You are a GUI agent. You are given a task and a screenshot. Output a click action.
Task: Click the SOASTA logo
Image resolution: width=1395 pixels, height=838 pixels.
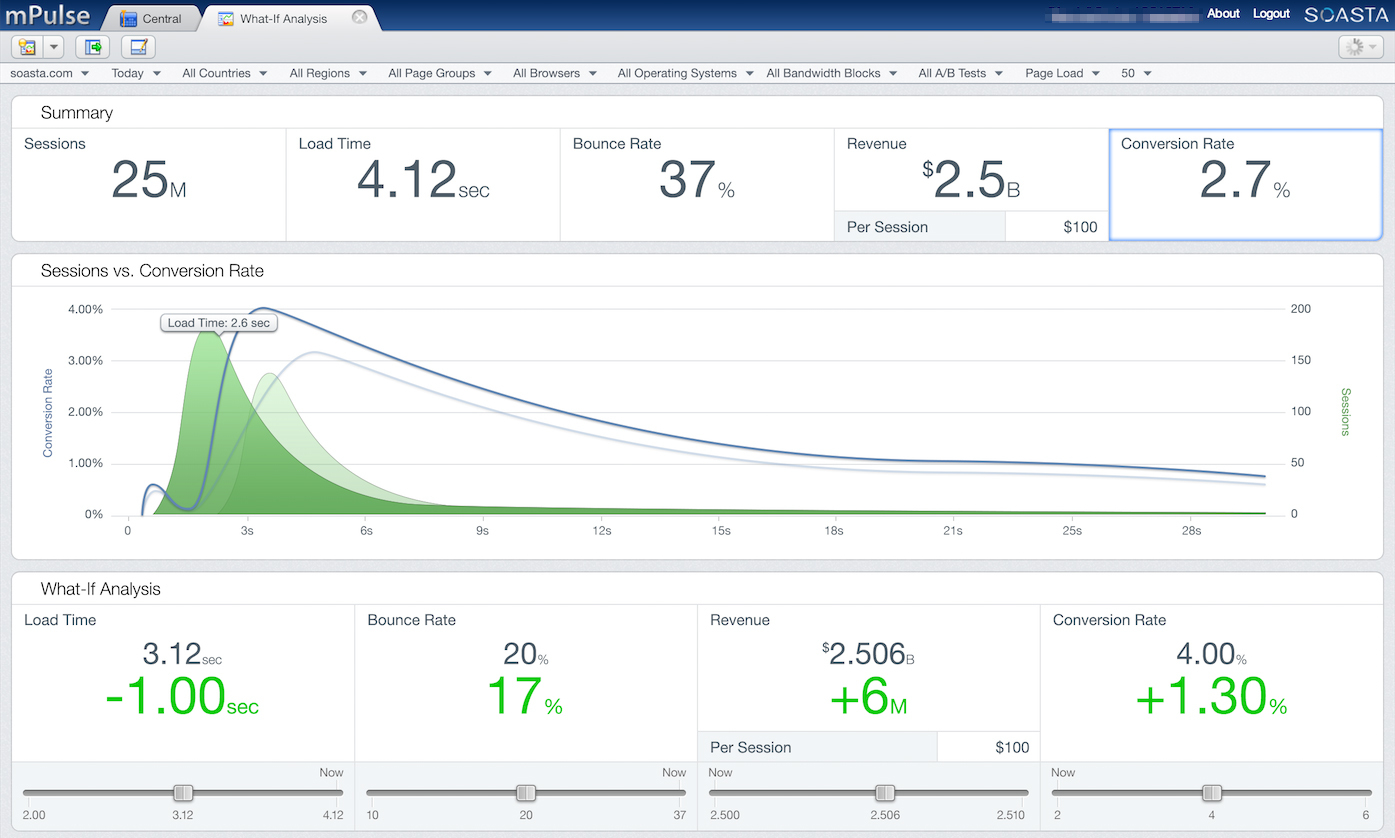pyautogui.click(x=1345, y=15)
